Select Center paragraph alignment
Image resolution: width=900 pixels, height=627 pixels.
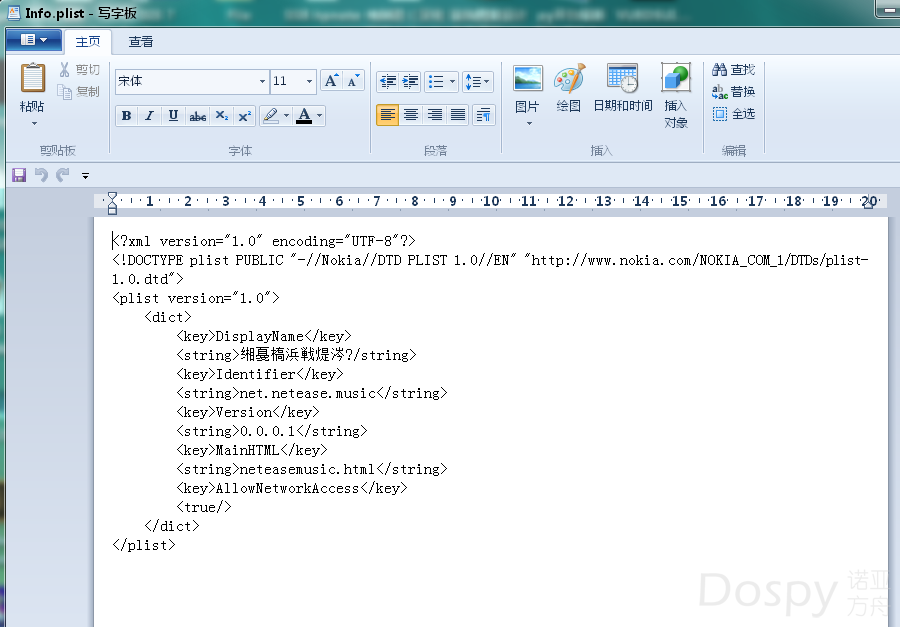coord(411,115)
